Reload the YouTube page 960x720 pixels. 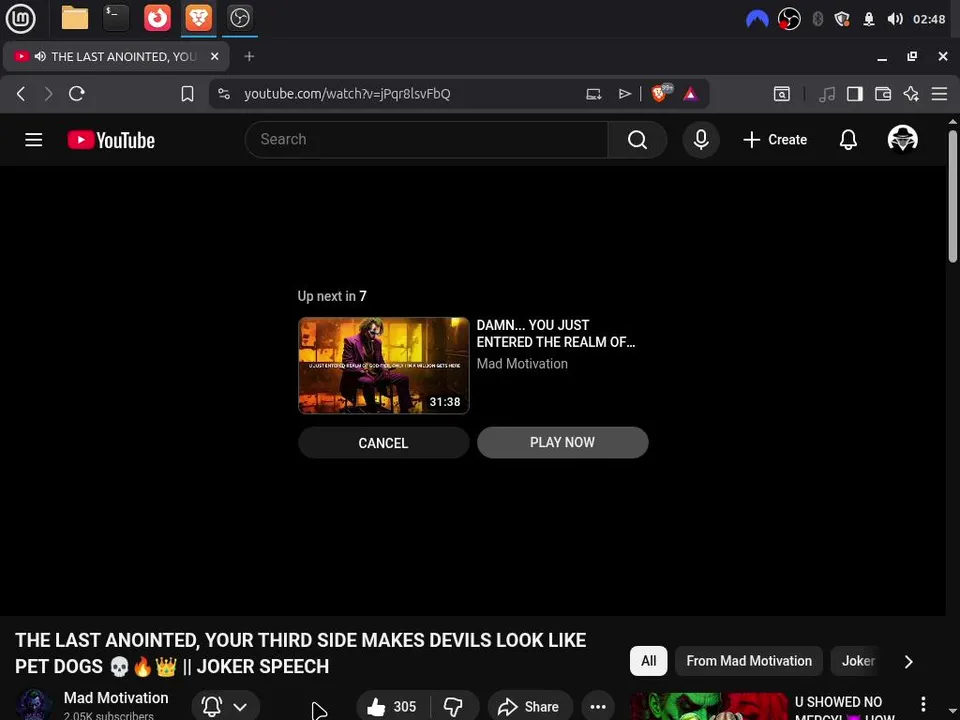(77, 94)
